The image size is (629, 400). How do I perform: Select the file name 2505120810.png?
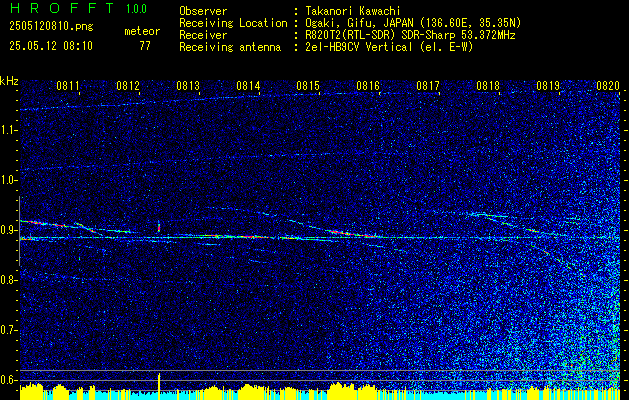click(51, 27)
